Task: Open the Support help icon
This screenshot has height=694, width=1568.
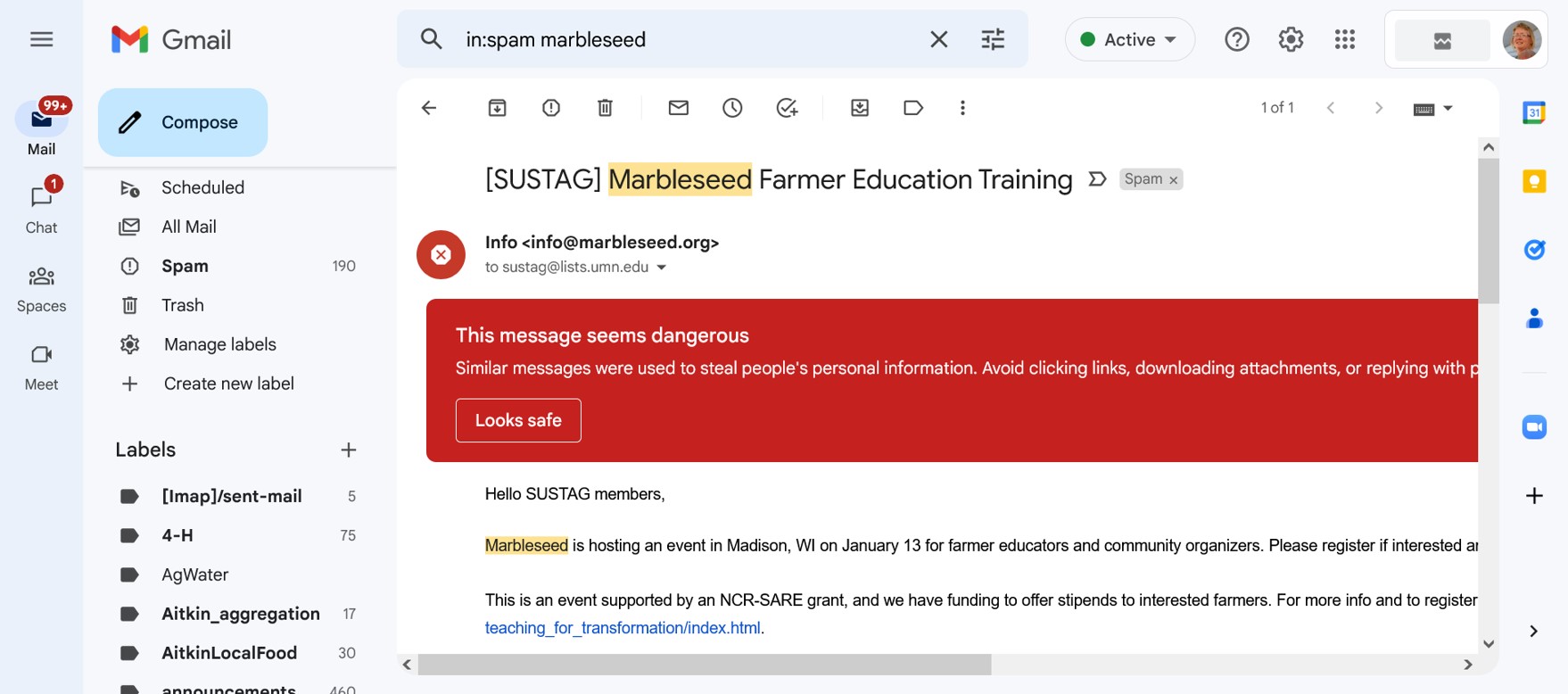Action: click(1237, 39)
